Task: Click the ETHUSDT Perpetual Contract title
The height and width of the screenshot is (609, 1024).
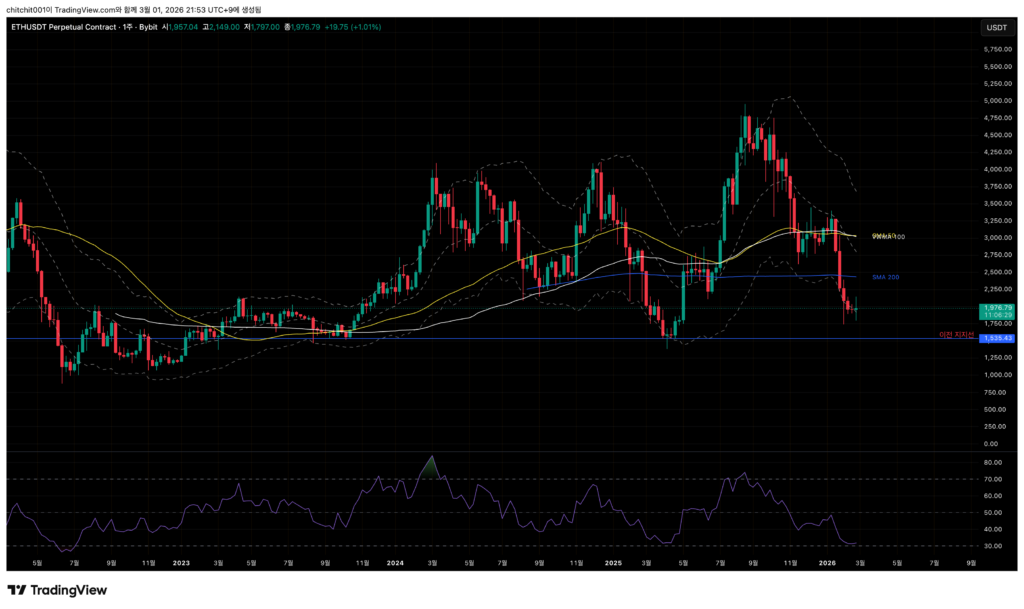Action: (60, 27)
